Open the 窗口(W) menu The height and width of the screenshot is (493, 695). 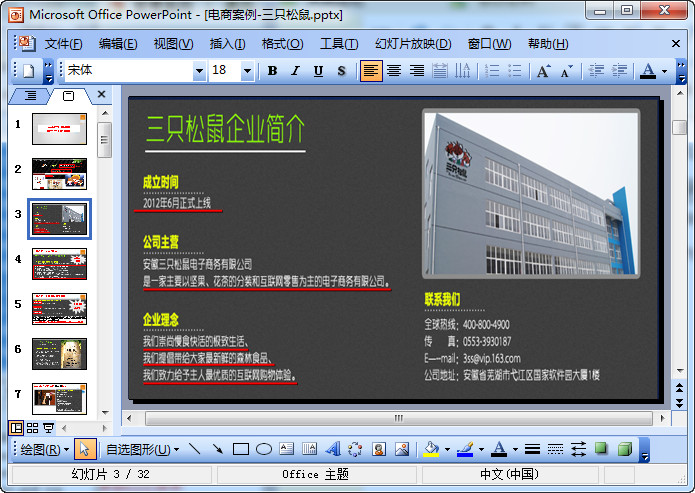click(489, 44)
